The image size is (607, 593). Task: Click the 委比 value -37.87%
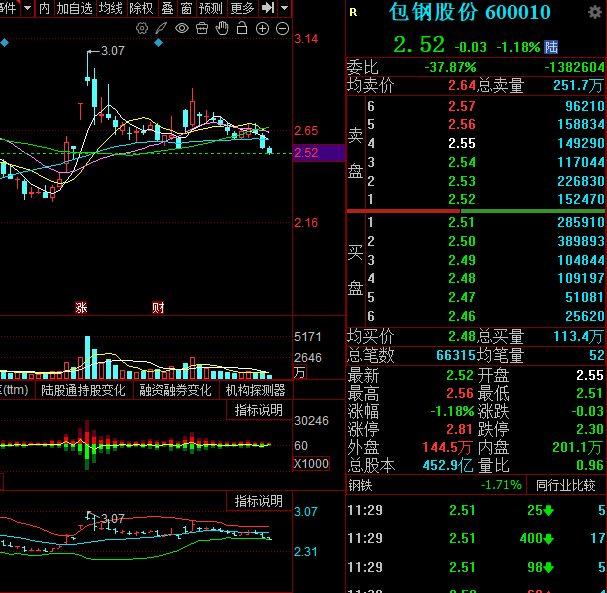pos(450,68)
